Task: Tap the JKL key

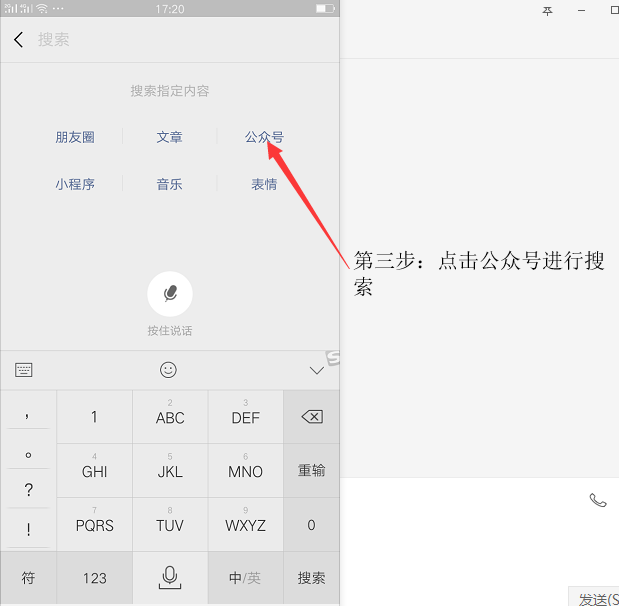Action: [x=170, y=470]
